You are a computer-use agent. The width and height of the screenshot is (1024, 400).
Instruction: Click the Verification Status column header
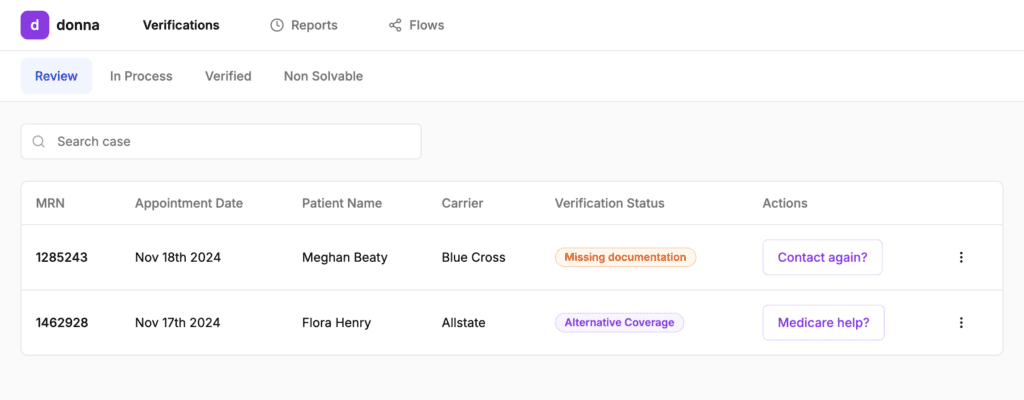tap(609, 203)
